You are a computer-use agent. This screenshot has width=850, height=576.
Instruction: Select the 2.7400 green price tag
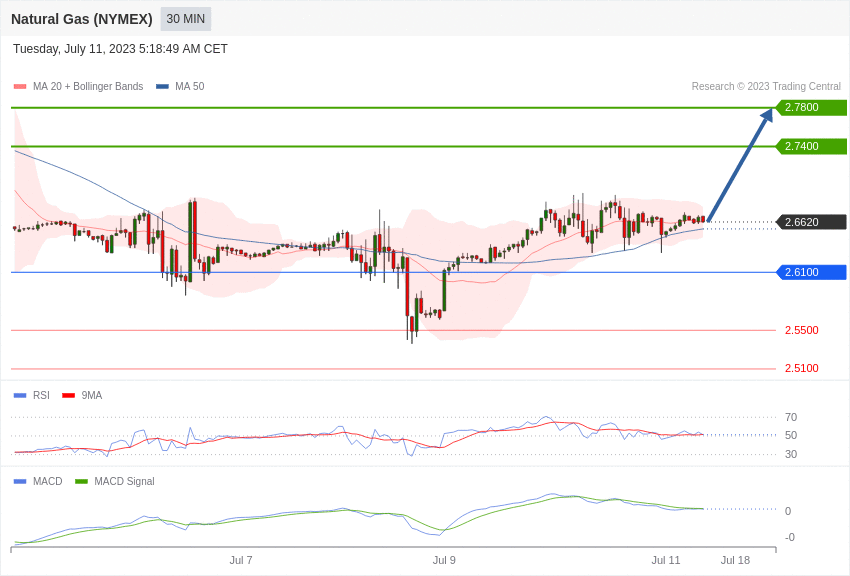tap(811, 146)
